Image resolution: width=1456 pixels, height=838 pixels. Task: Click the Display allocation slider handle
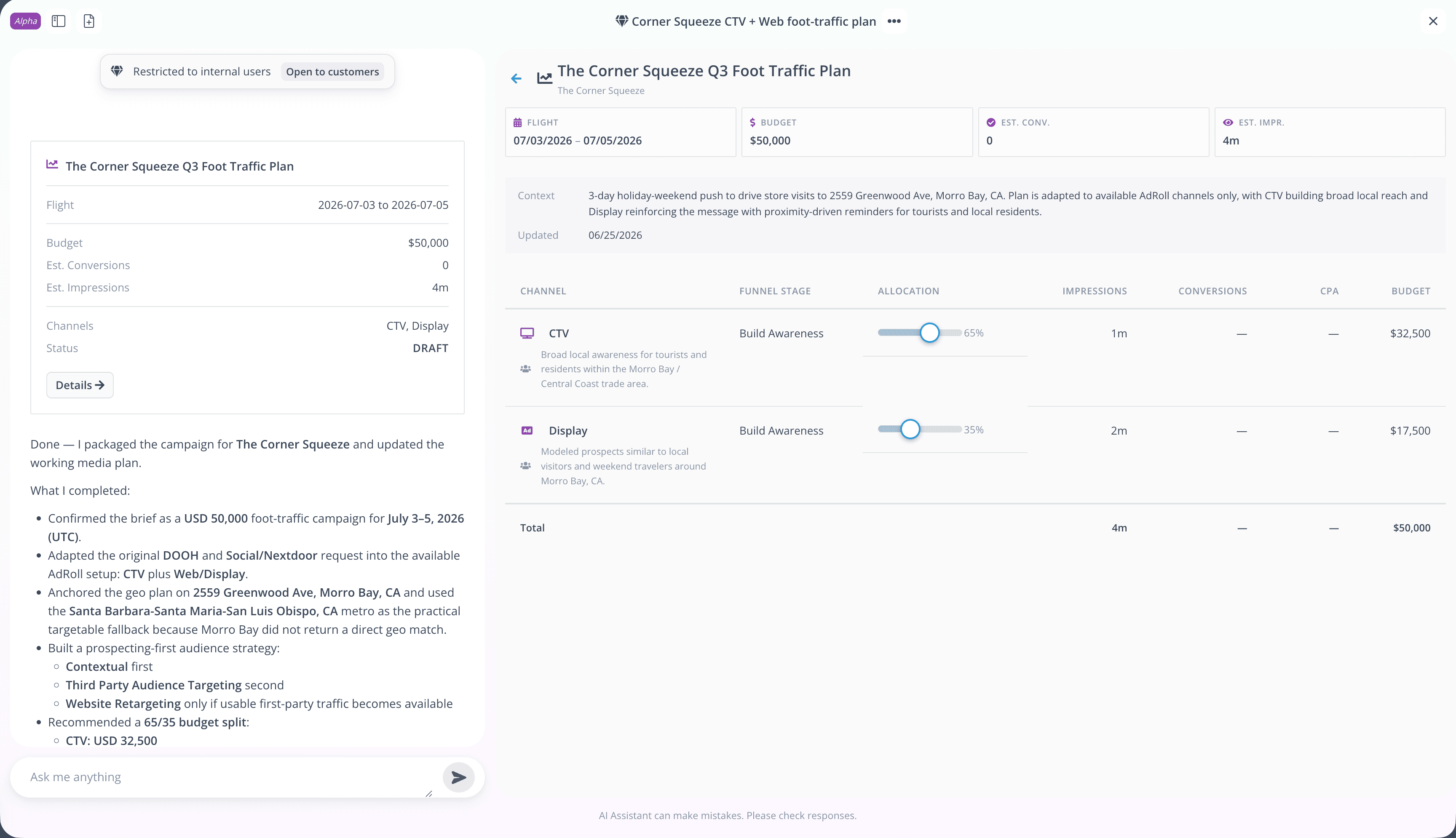pos(910,430)
